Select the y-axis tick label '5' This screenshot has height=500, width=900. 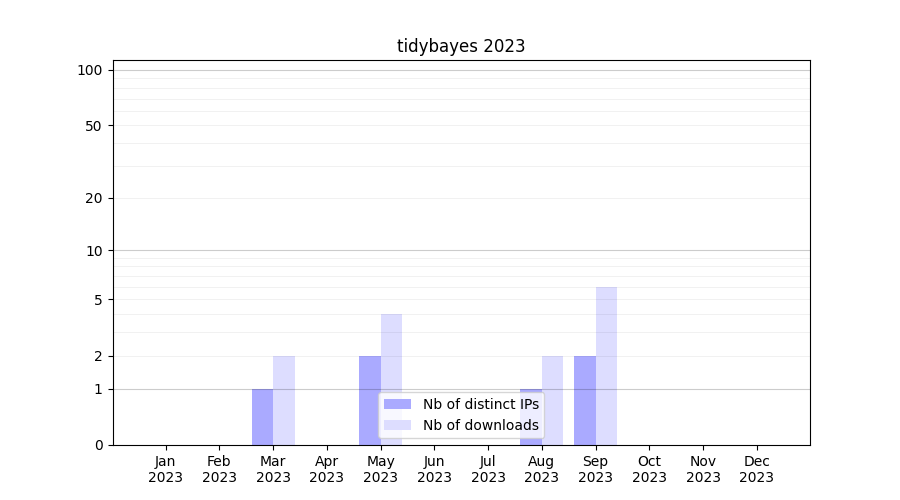coord(98,300)
